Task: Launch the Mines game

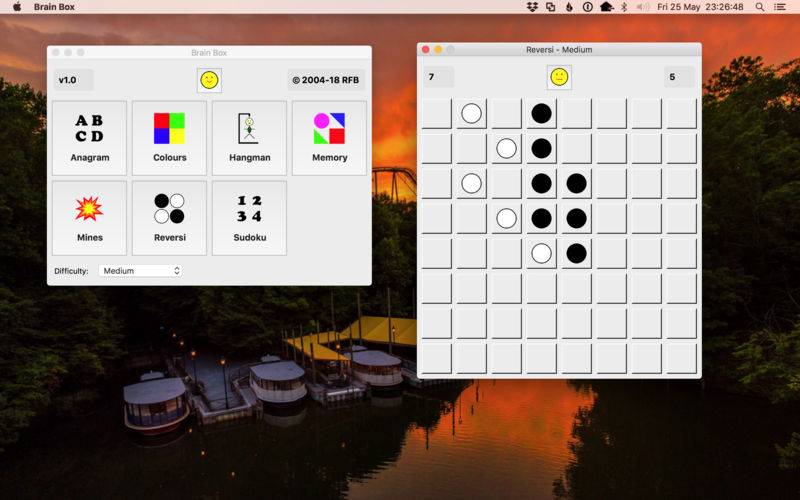Action: tap(89, 218)
